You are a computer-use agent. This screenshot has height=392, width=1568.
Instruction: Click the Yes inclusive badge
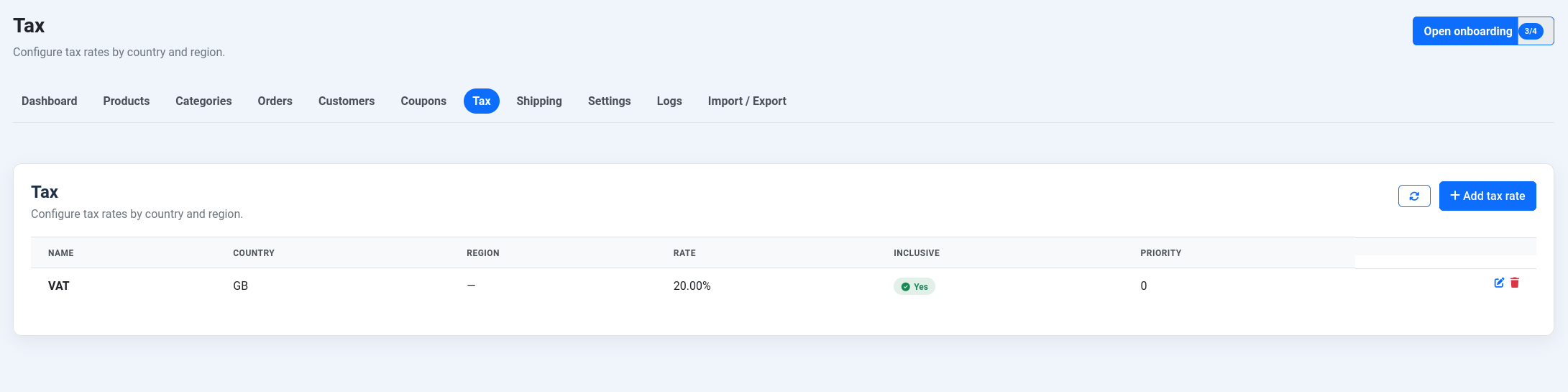point(914,286)
